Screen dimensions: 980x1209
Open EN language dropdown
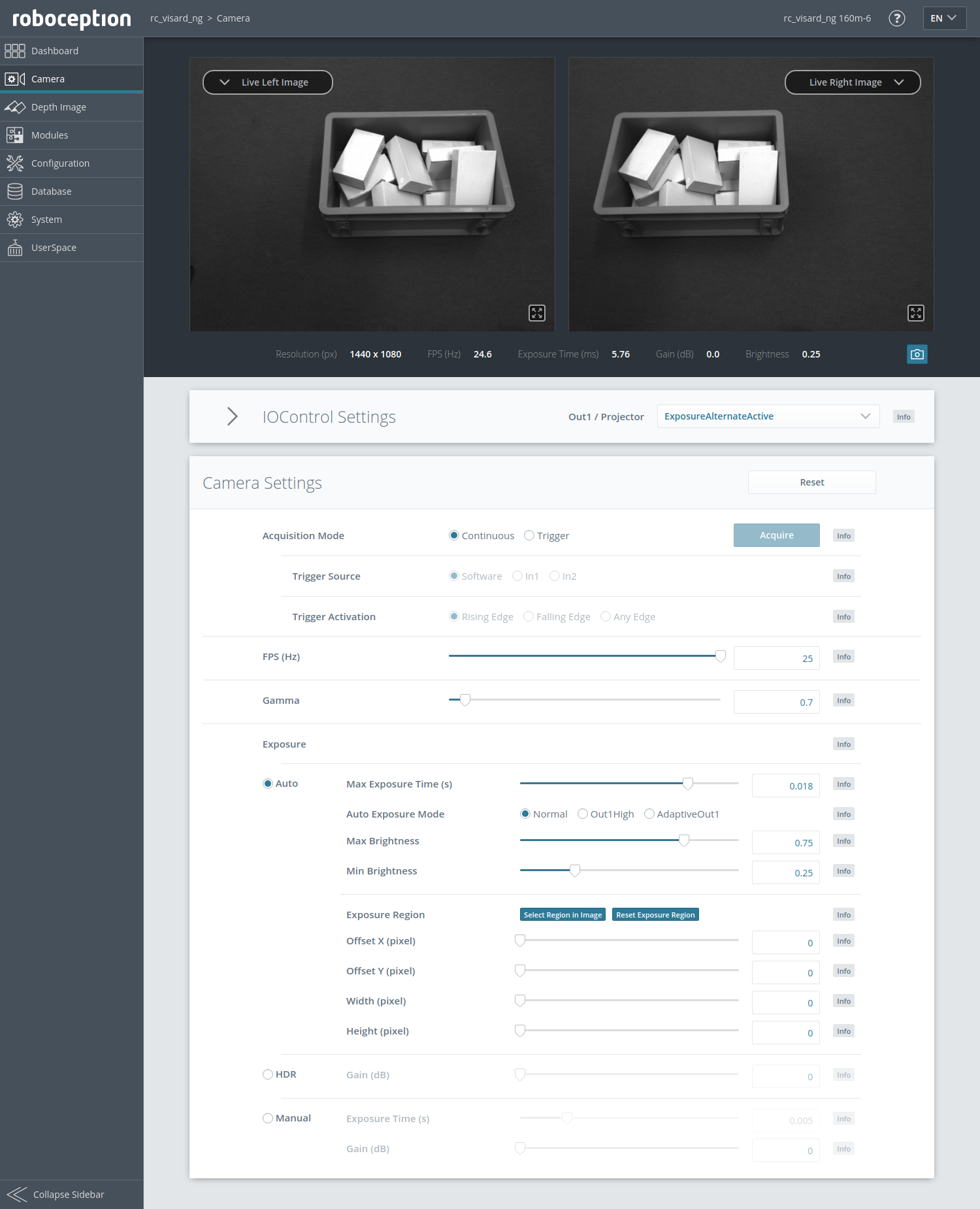pos(944,18)
